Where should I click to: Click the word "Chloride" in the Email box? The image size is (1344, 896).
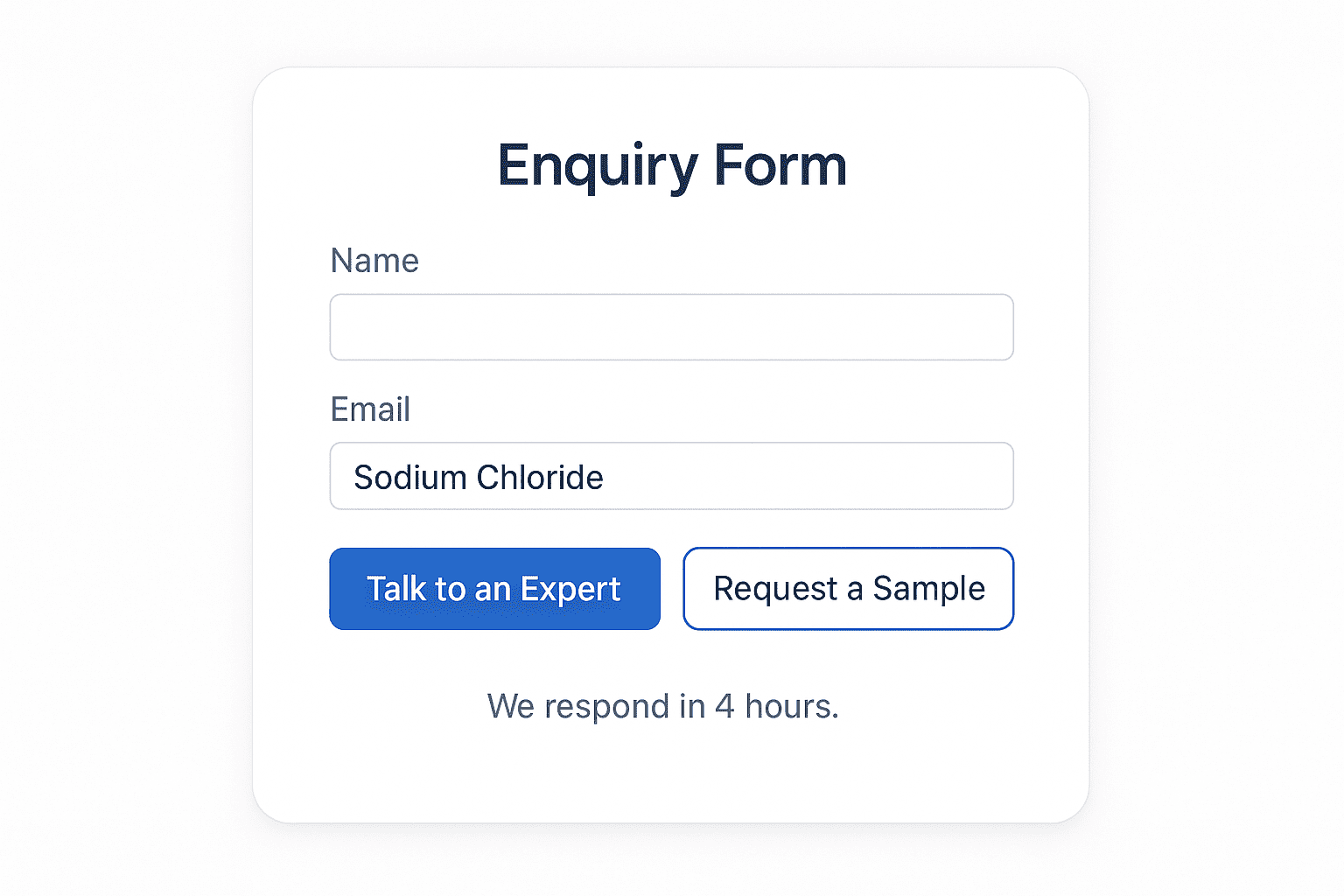click(x=540, y=478)
